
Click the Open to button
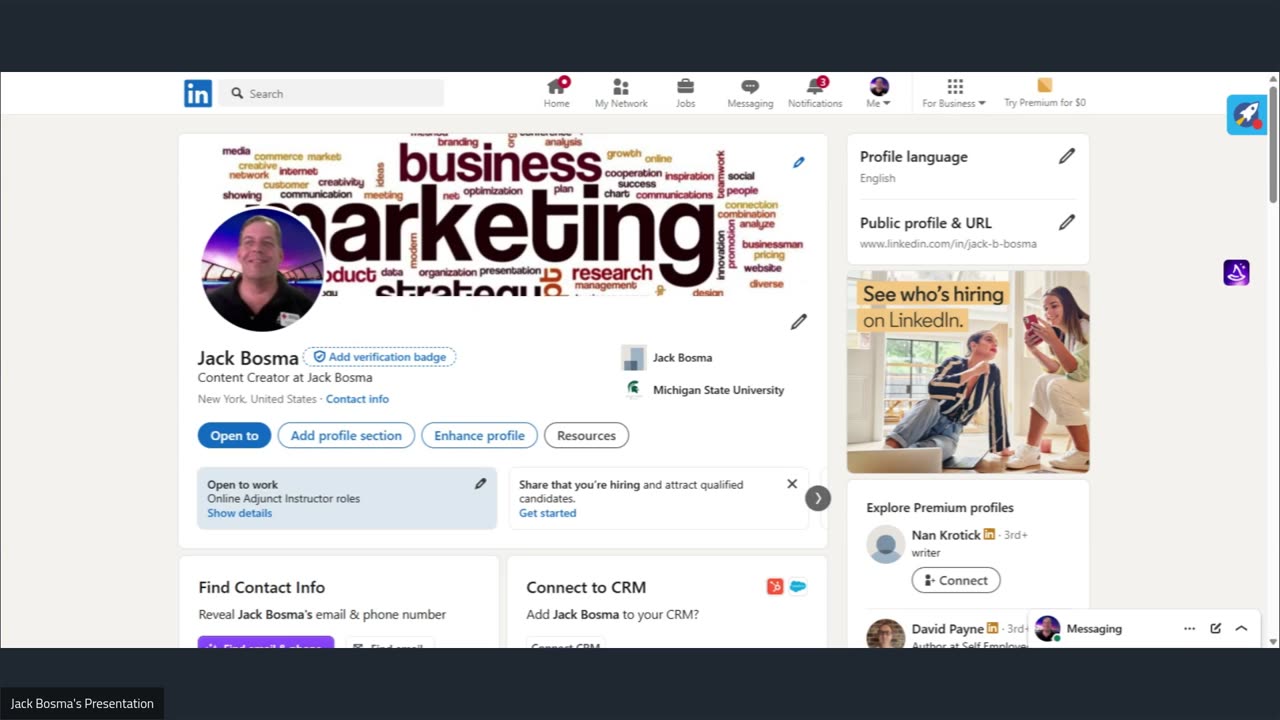coord(234,435)
